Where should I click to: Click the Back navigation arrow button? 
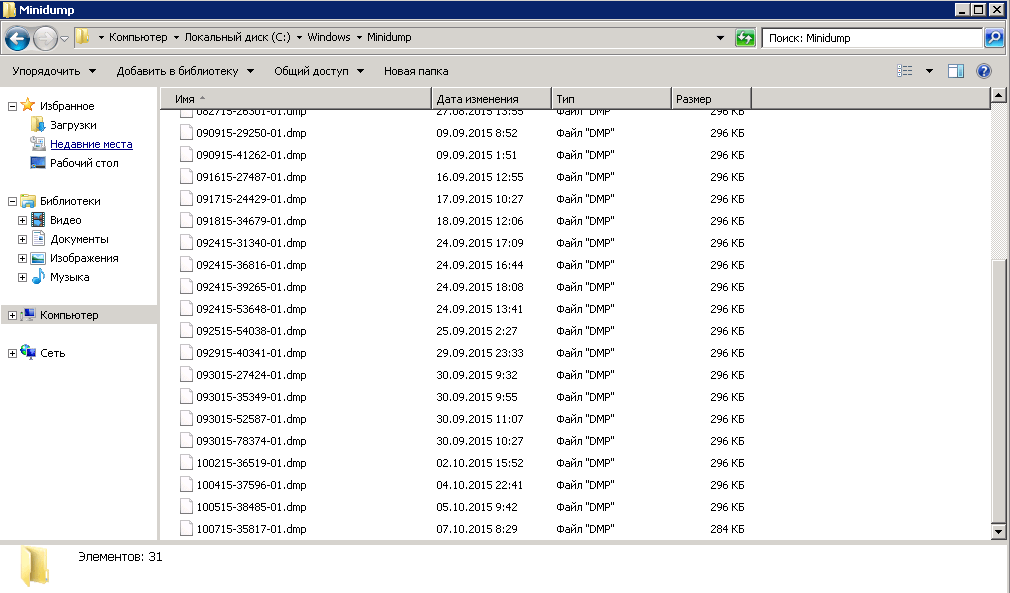(17, 38)
